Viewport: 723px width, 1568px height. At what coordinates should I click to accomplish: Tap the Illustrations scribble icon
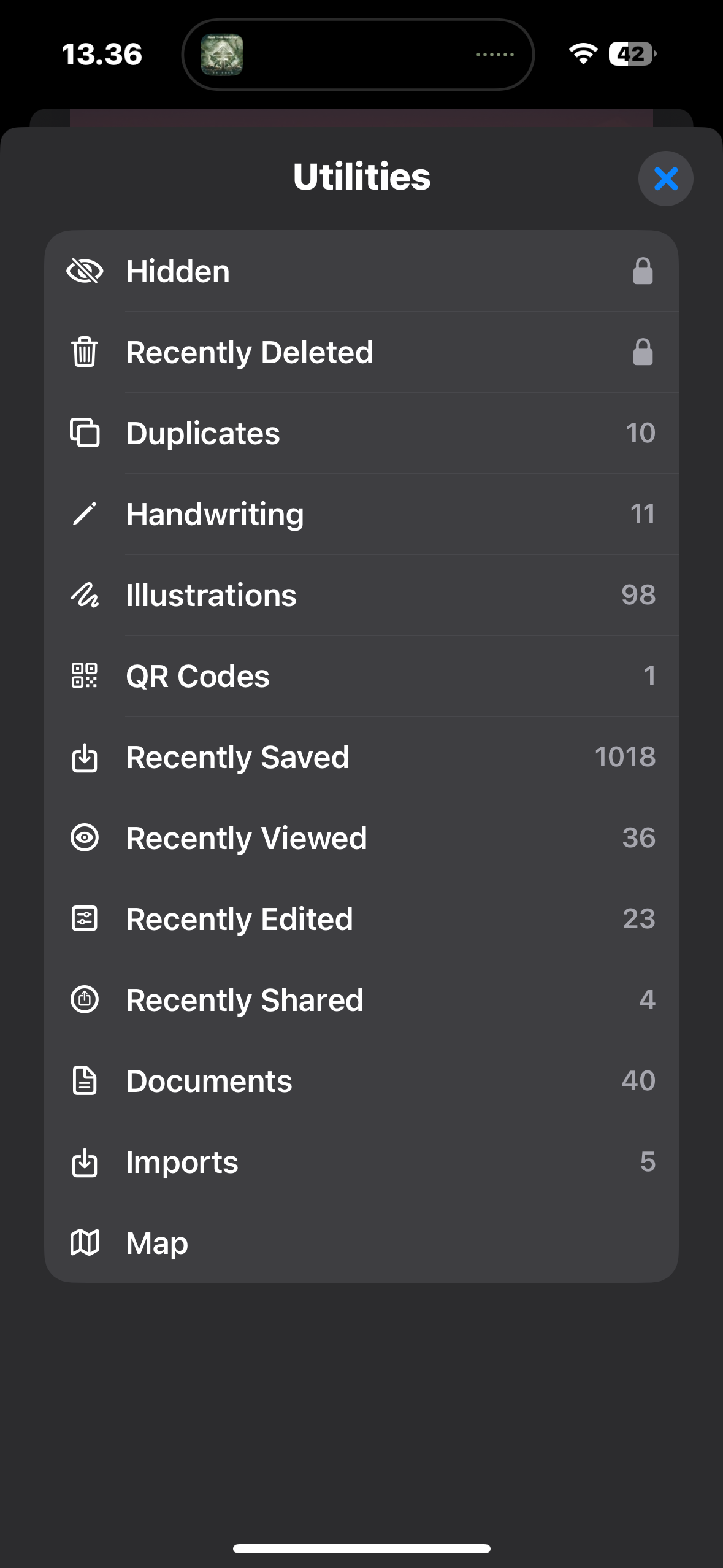tap(85, 595)
